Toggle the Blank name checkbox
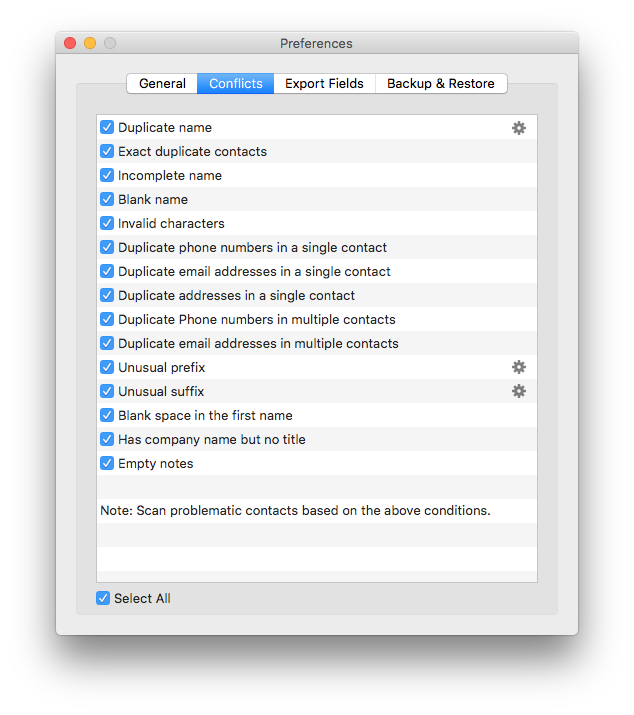This screenshot has height=715, width=634. tap(107, 199)
